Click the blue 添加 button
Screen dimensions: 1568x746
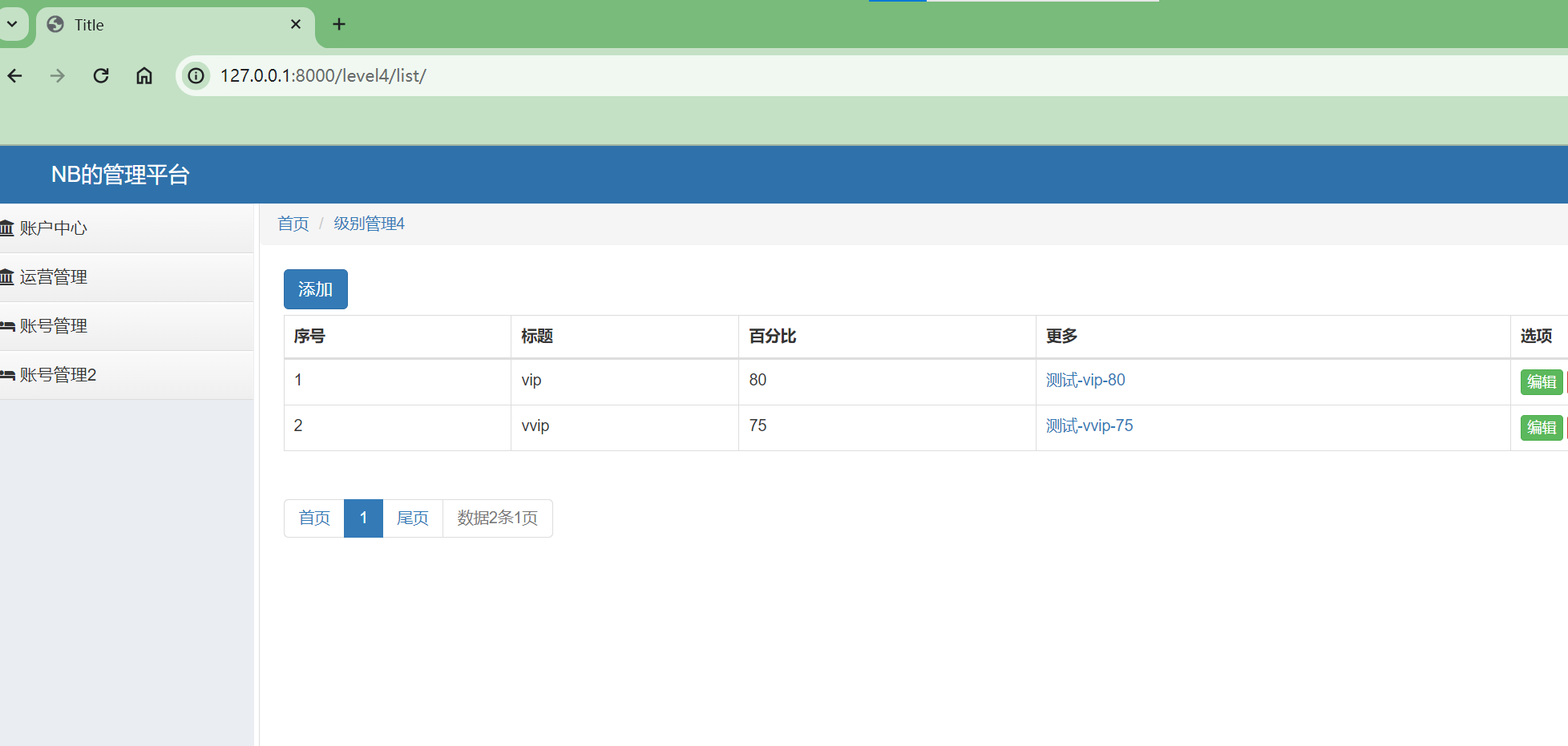(316, 289)
